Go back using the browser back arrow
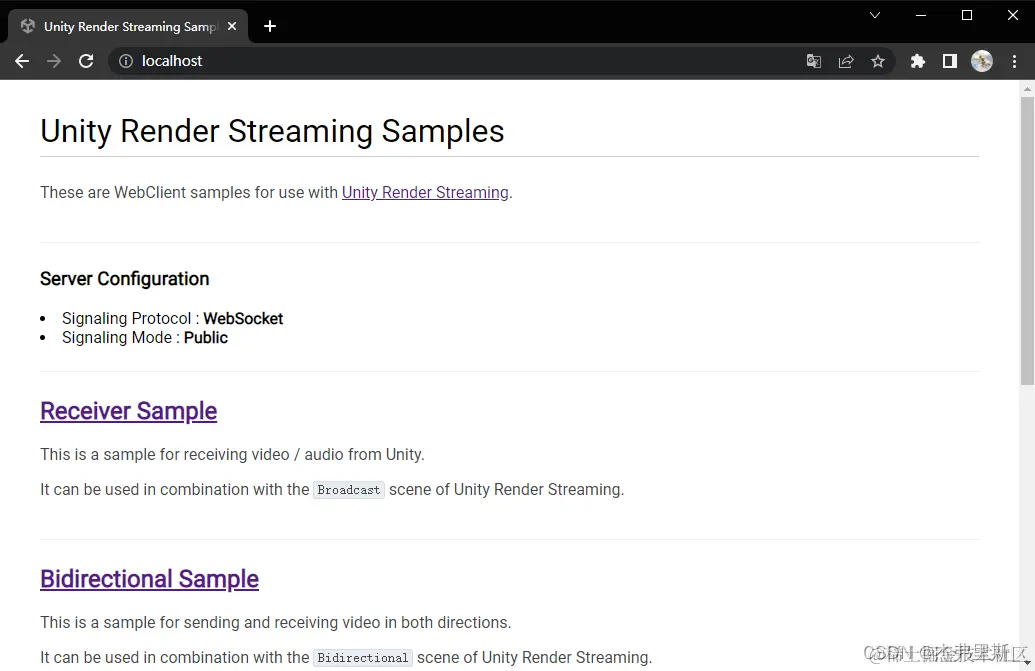 coord(22,61)
